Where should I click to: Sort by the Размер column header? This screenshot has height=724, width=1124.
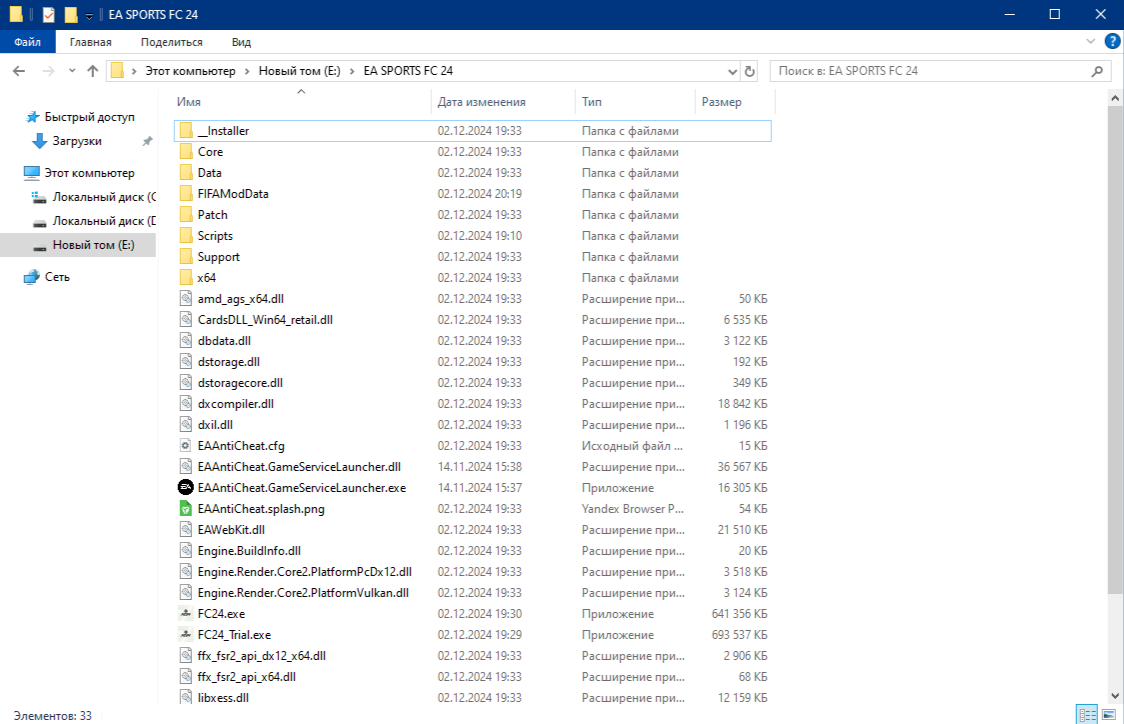[722, 102]
